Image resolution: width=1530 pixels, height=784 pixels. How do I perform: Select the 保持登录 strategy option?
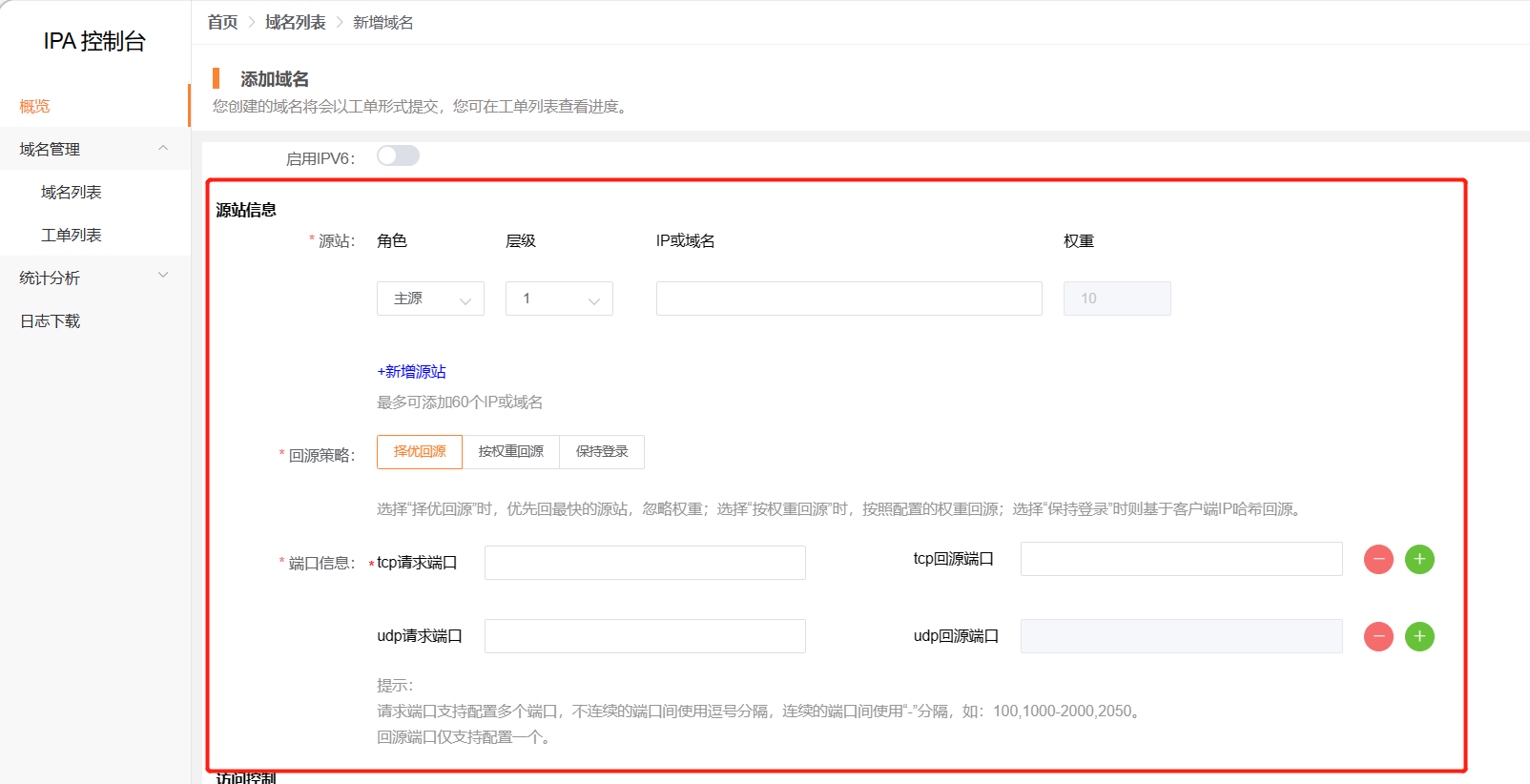click(x=602, y=452)
